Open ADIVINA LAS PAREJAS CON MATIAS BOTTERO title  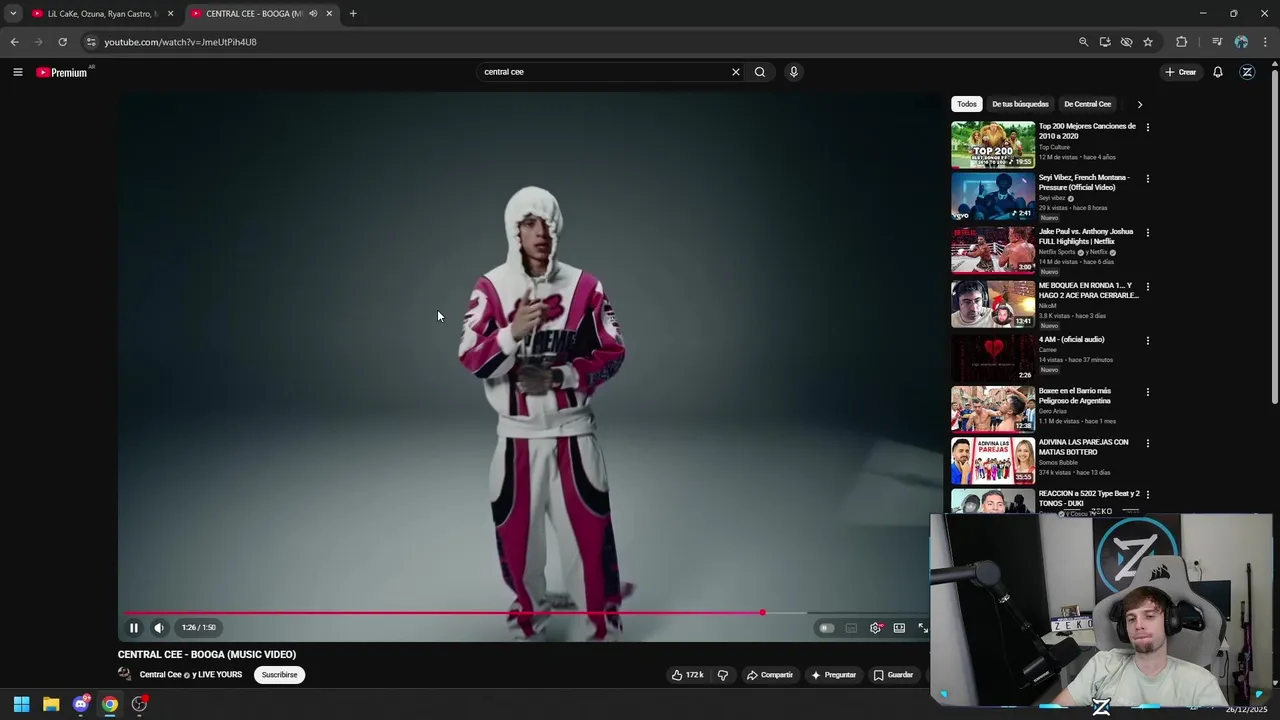pos(1083,447)
